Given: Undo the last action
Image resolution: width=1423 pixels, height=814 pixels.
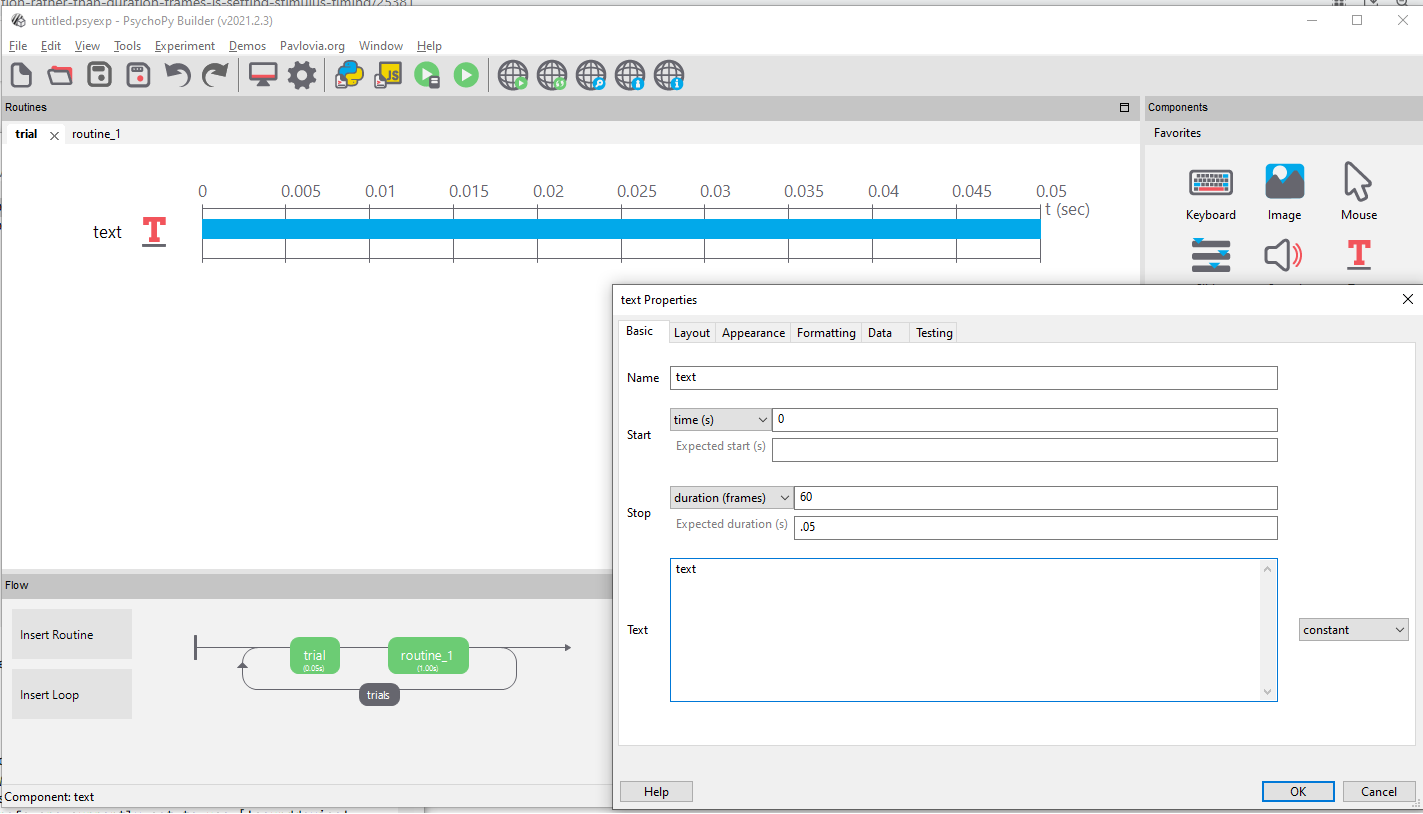Looking at the screenshot, I should point(177,75).
